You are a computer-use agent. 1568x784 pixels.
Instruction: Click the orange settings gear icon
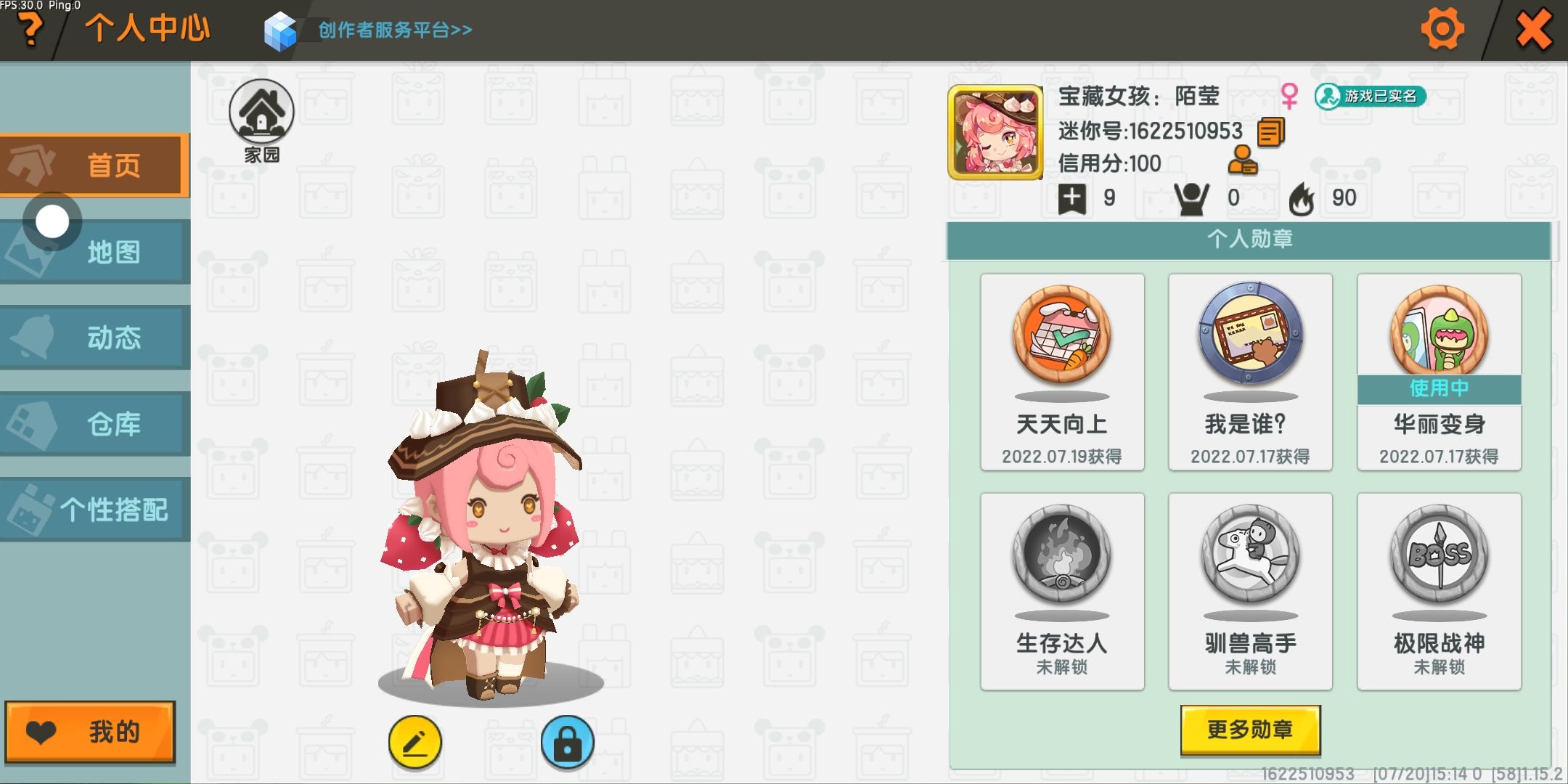1442,29
